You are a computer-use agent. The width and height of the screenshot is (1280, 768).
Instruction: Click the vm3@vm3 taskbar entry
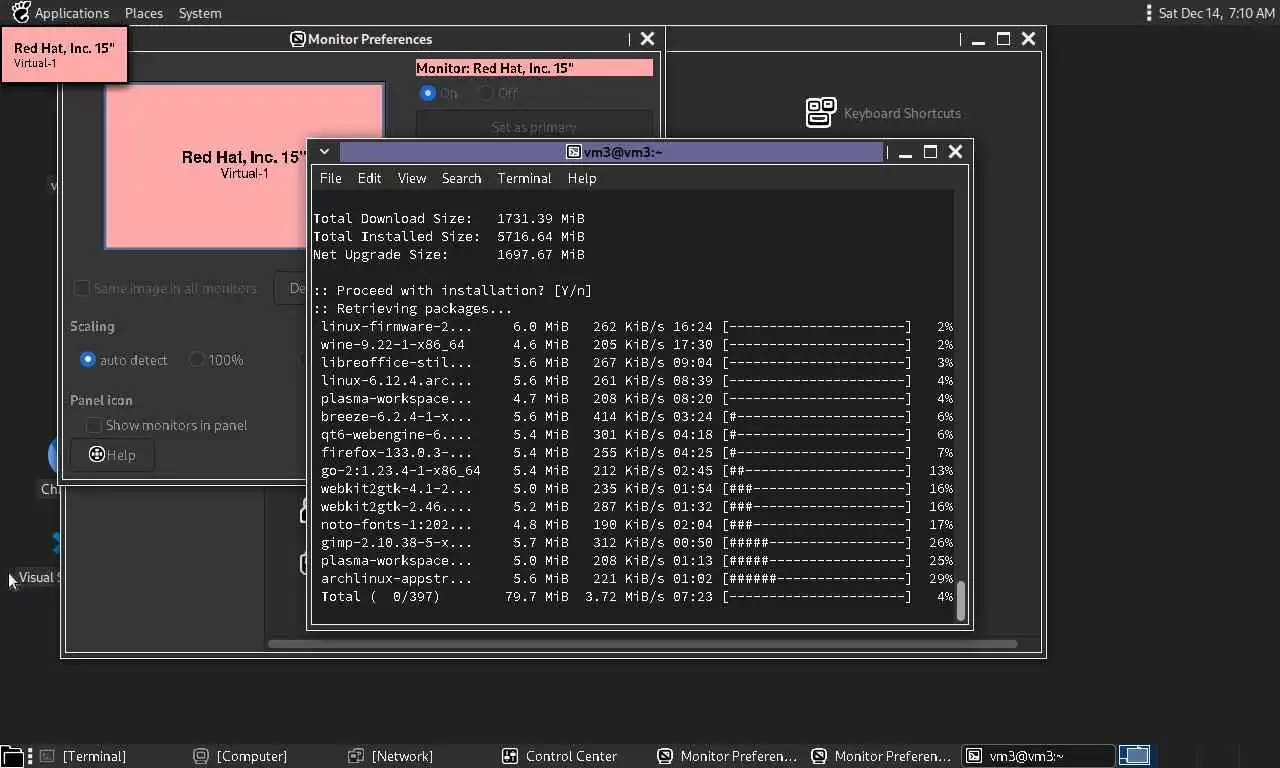(1037, 756)
